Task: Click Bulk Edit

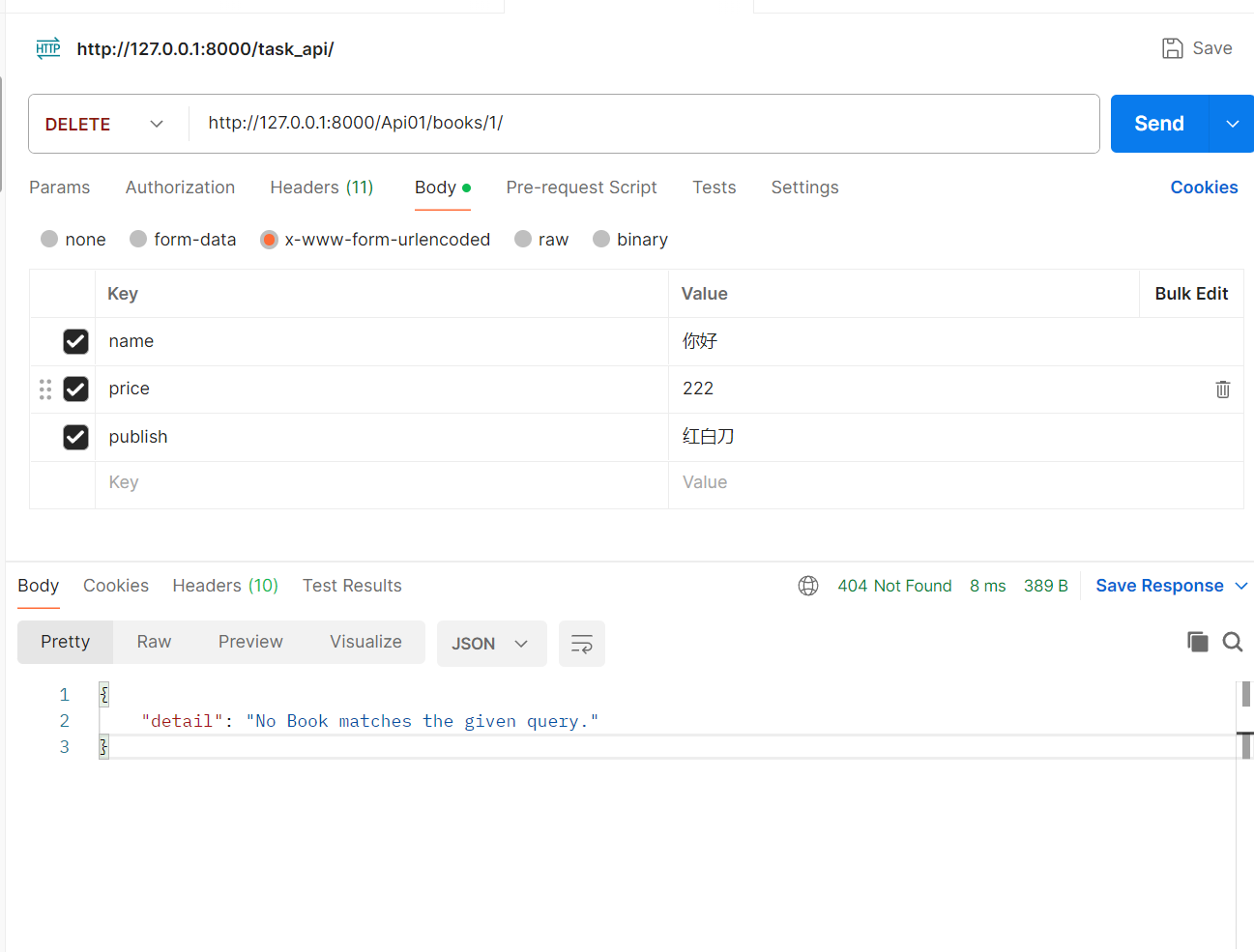Action: 1191,294
